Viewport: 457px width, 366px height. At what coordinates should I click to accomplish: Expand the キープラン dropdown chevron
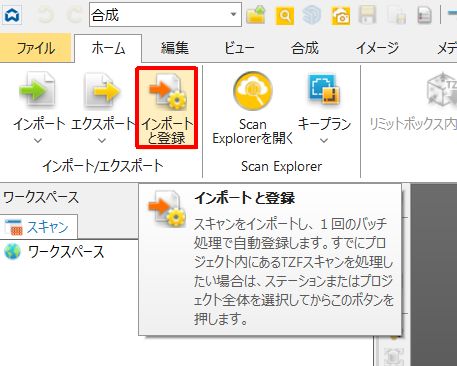coord(324,140)
